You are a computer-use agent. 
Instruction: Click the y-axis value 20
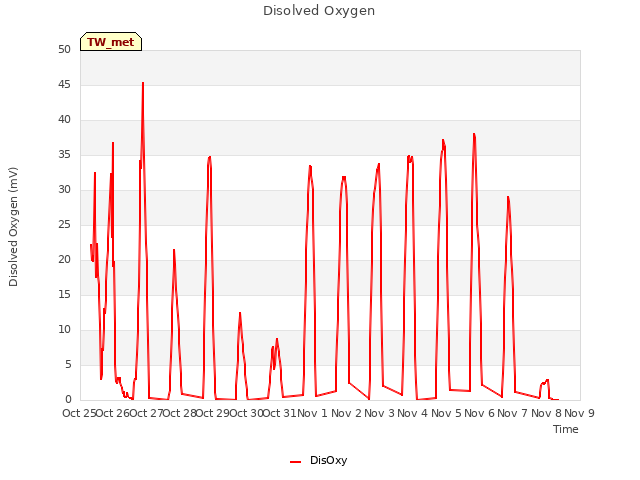pyautogui.click(x=64, y=260)
